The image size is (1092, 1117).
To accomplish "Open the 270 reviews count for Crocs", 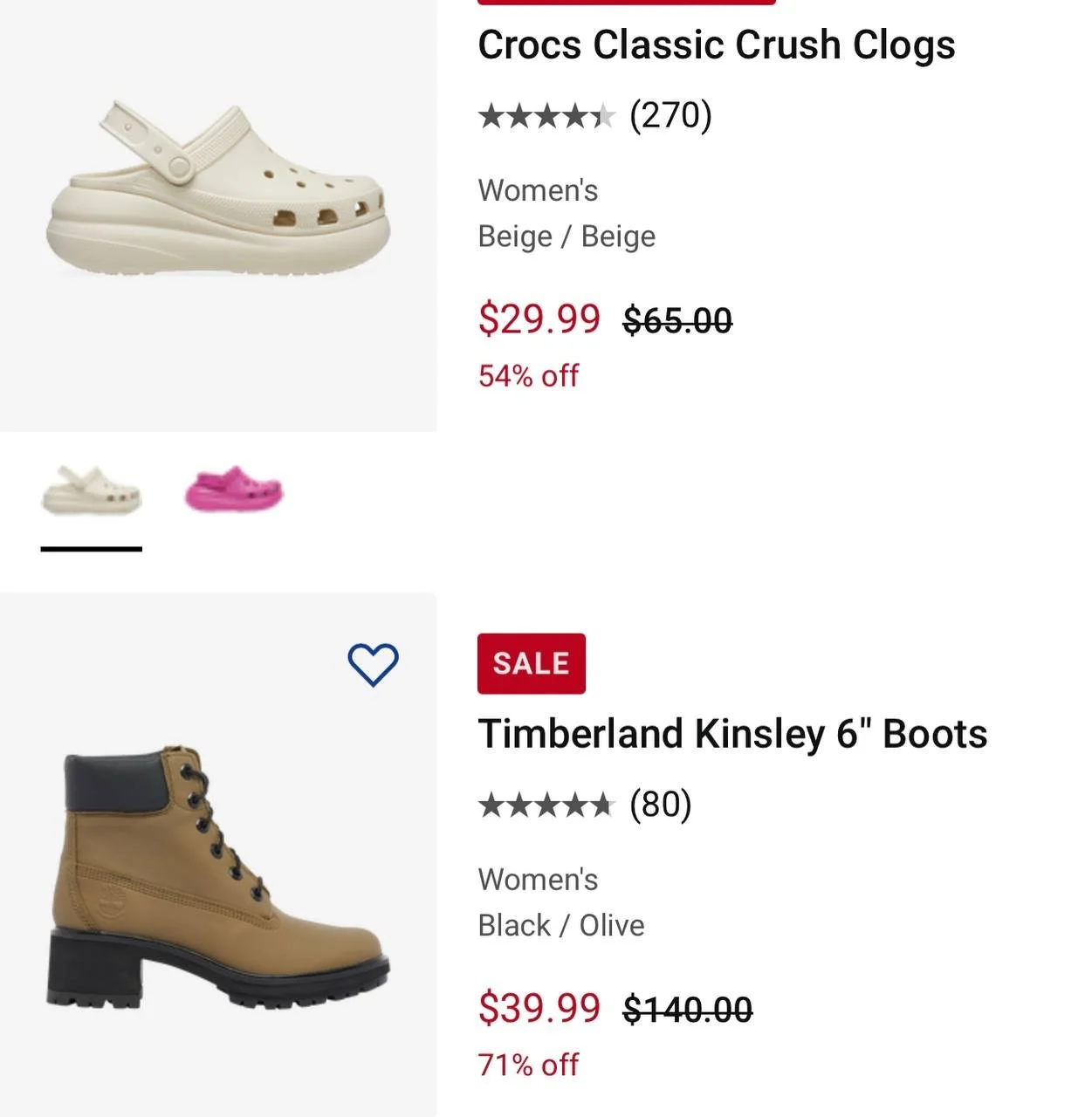I will click(670, 114).
